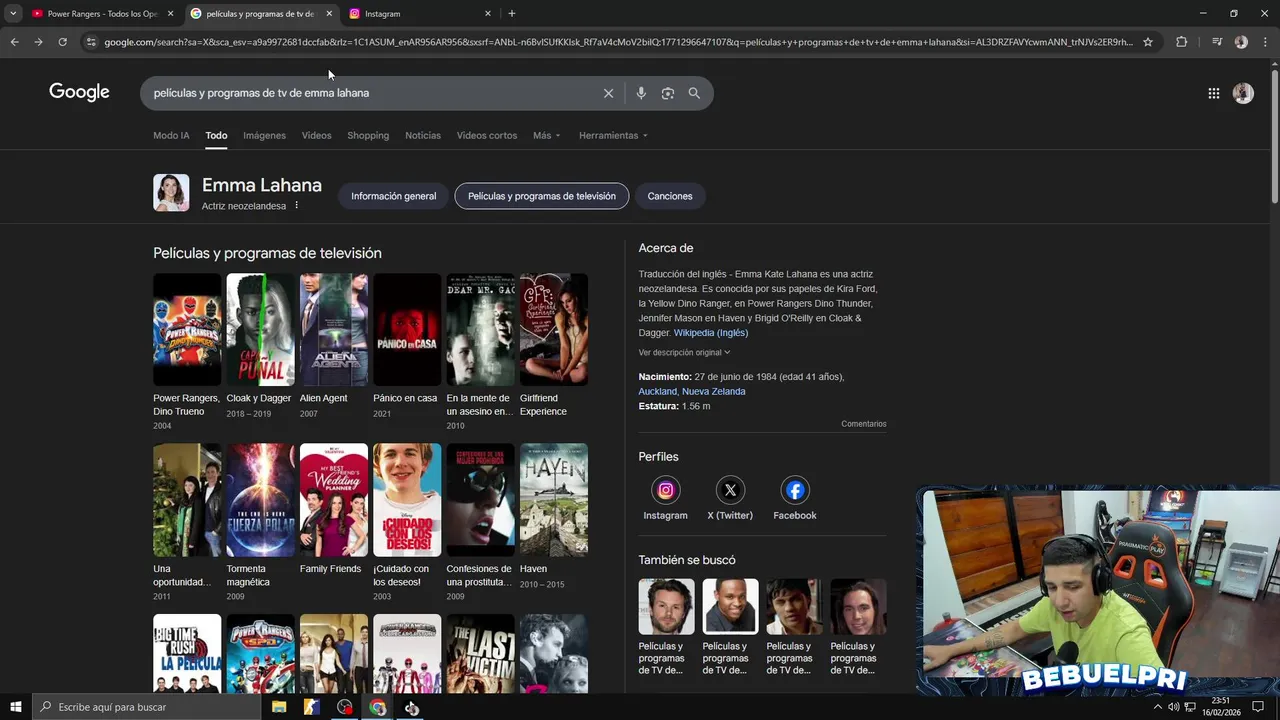Open Chrome extensions menu
Image resolution: width=1280 pixels, height=720 pixels.
[x=1181, y=42]
